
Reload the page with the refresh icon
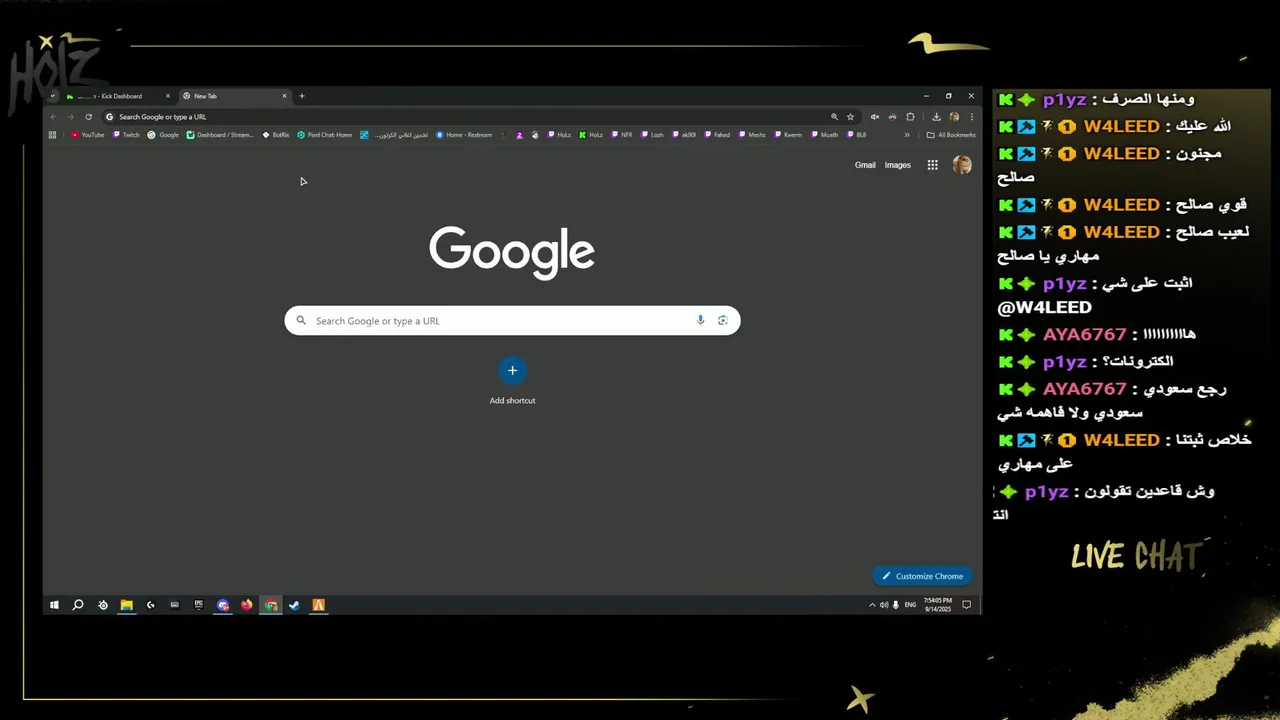tap(88, 117)
